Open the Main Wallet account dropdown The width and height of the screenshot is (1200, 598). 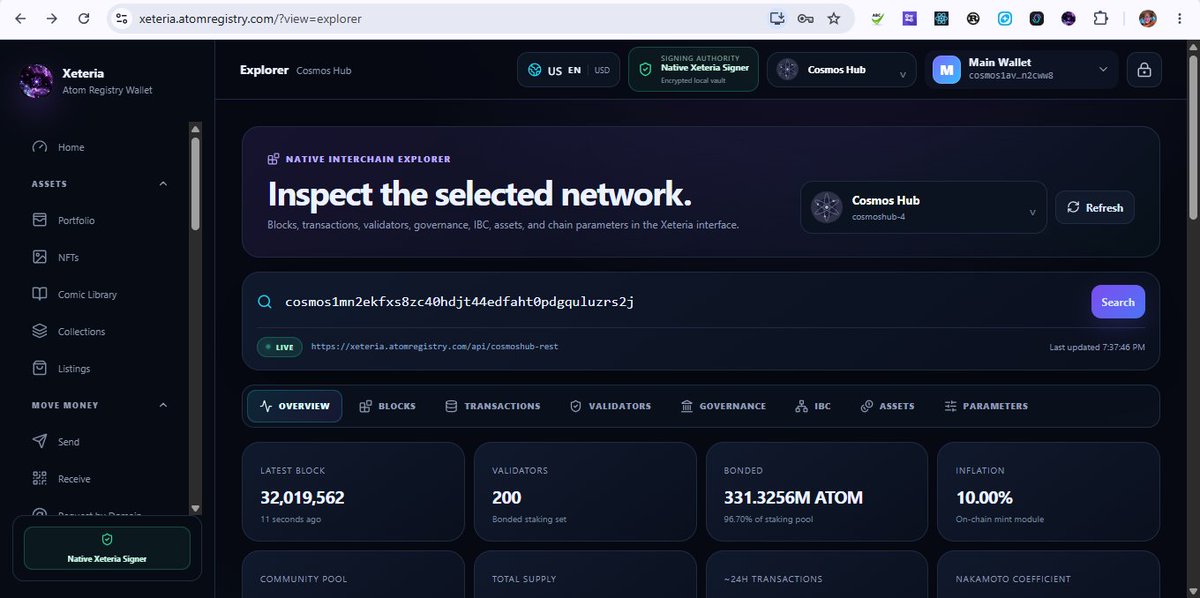click(x=1021, y=70)
